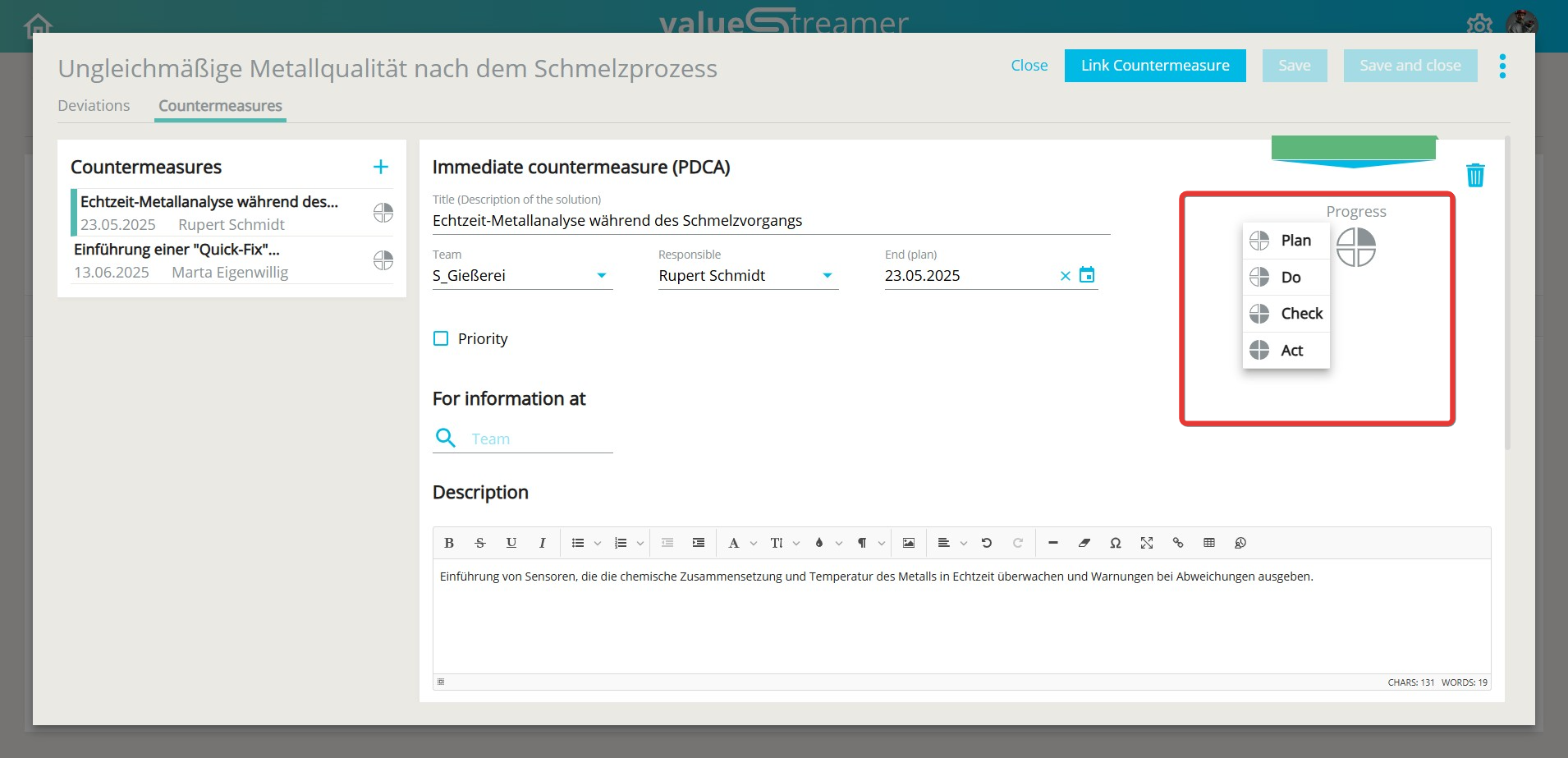This screenshot has height=758, width=1568.
Task: Click the Save button
Action: click(1294, 66)
